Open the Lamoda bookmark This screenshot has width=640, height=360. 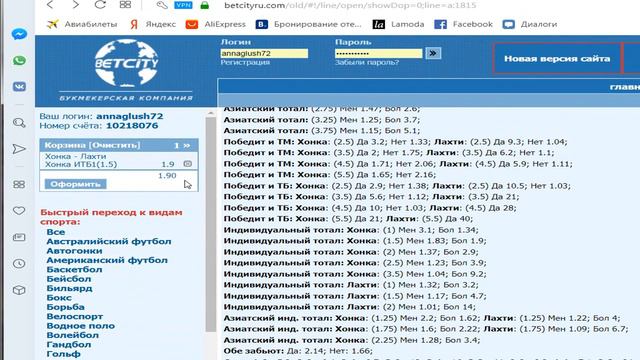tap(398, 24)
